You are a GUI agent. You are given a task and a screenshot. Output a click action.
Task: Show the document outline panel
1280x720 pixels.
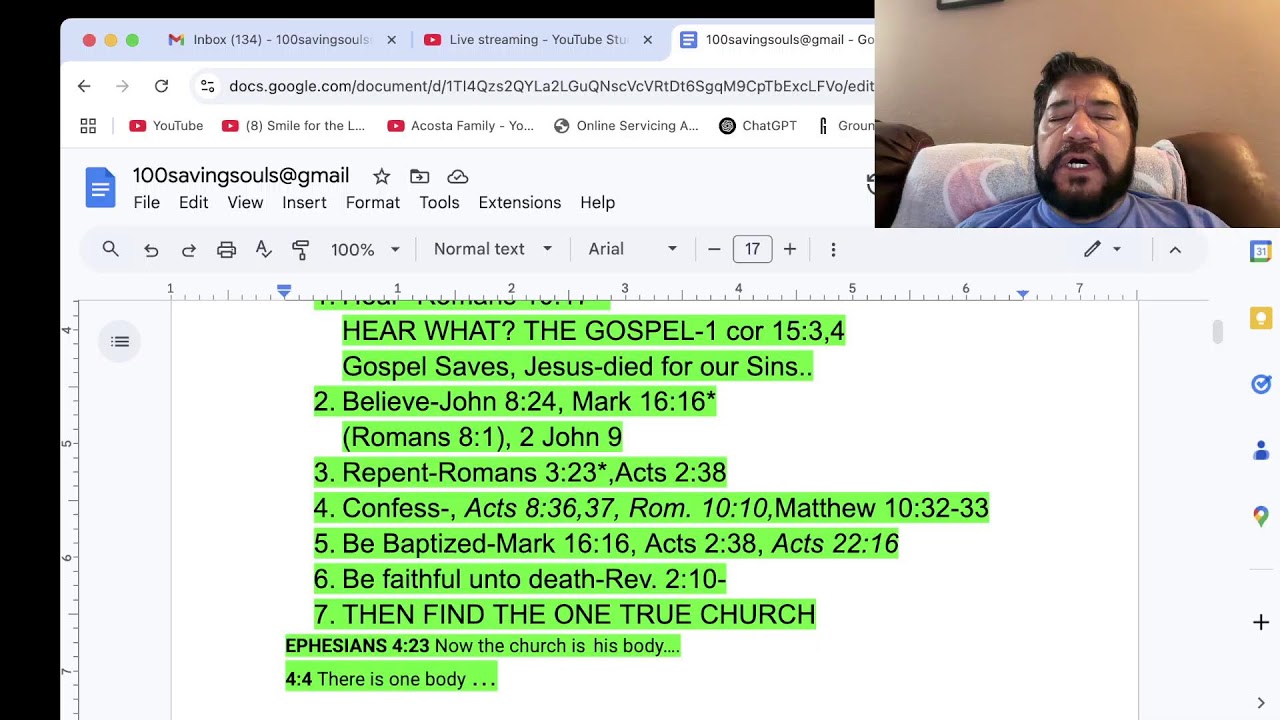pos(120,342)
